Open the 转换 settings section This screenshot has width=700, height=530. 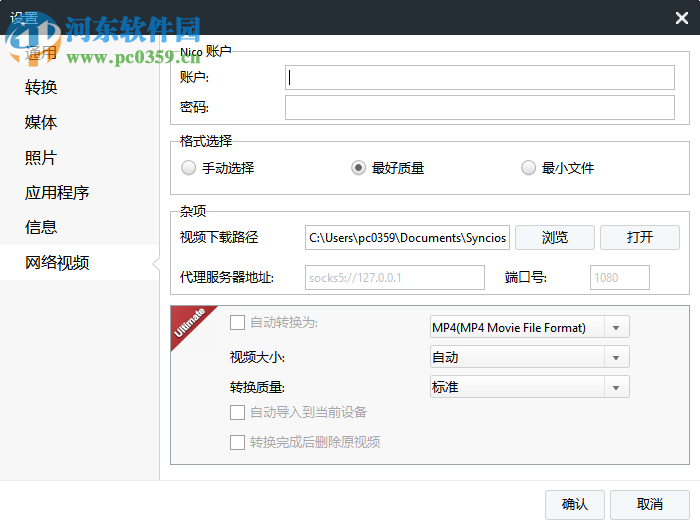tap(41, 87)
